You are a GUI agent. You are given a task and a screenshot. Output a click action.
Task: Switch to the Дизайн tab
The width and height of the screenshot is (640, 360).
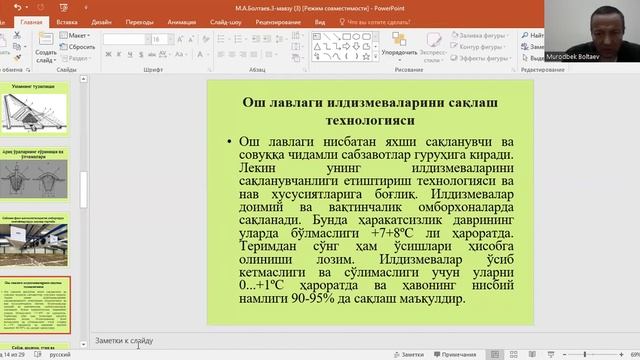[101, 22]
